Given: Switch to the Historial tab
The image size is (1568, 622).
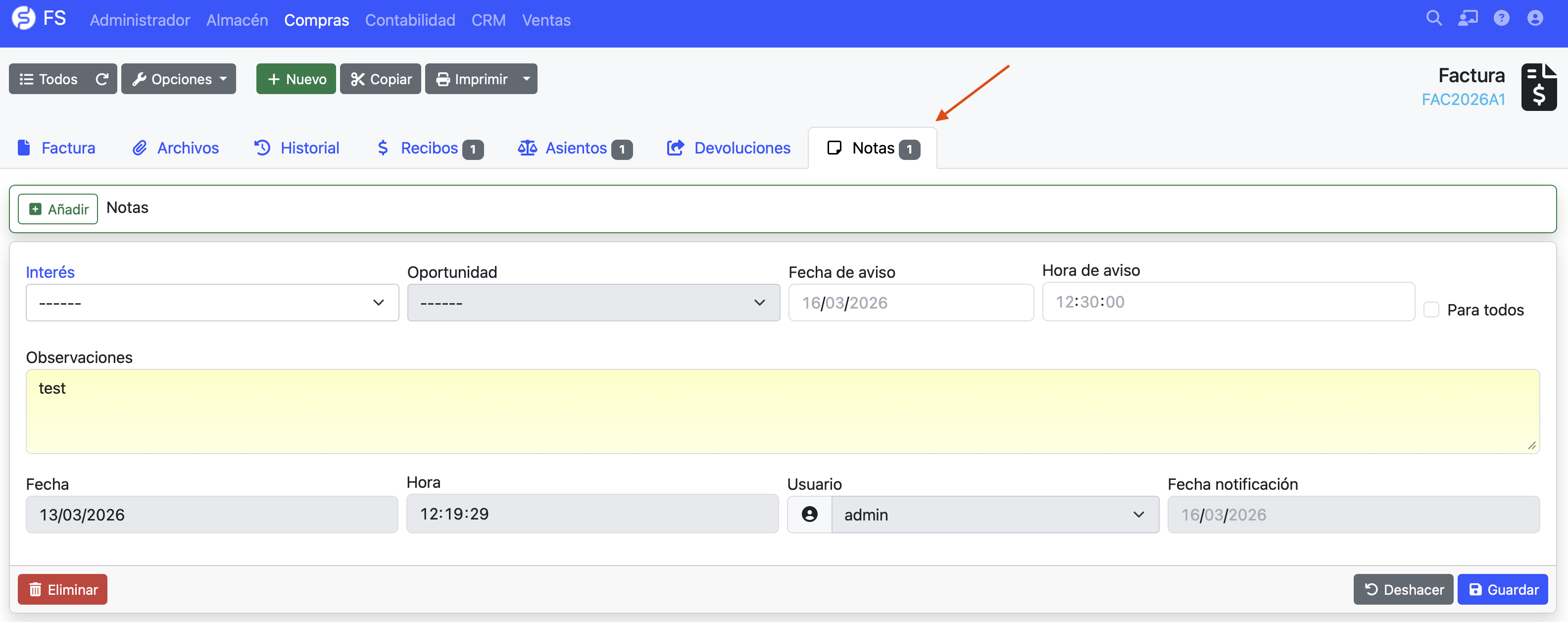Looking at the screenshot, I should point(296,148).
